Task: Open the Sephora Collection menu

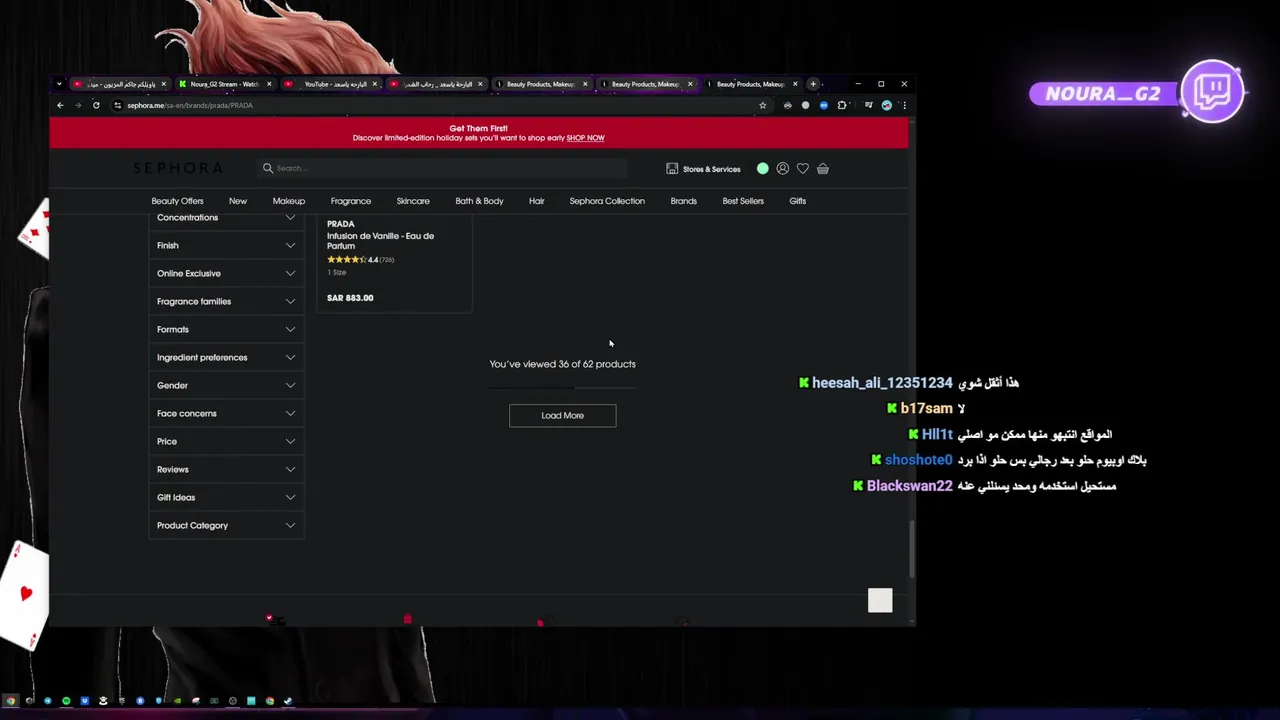Action: [x=607, y=201]
